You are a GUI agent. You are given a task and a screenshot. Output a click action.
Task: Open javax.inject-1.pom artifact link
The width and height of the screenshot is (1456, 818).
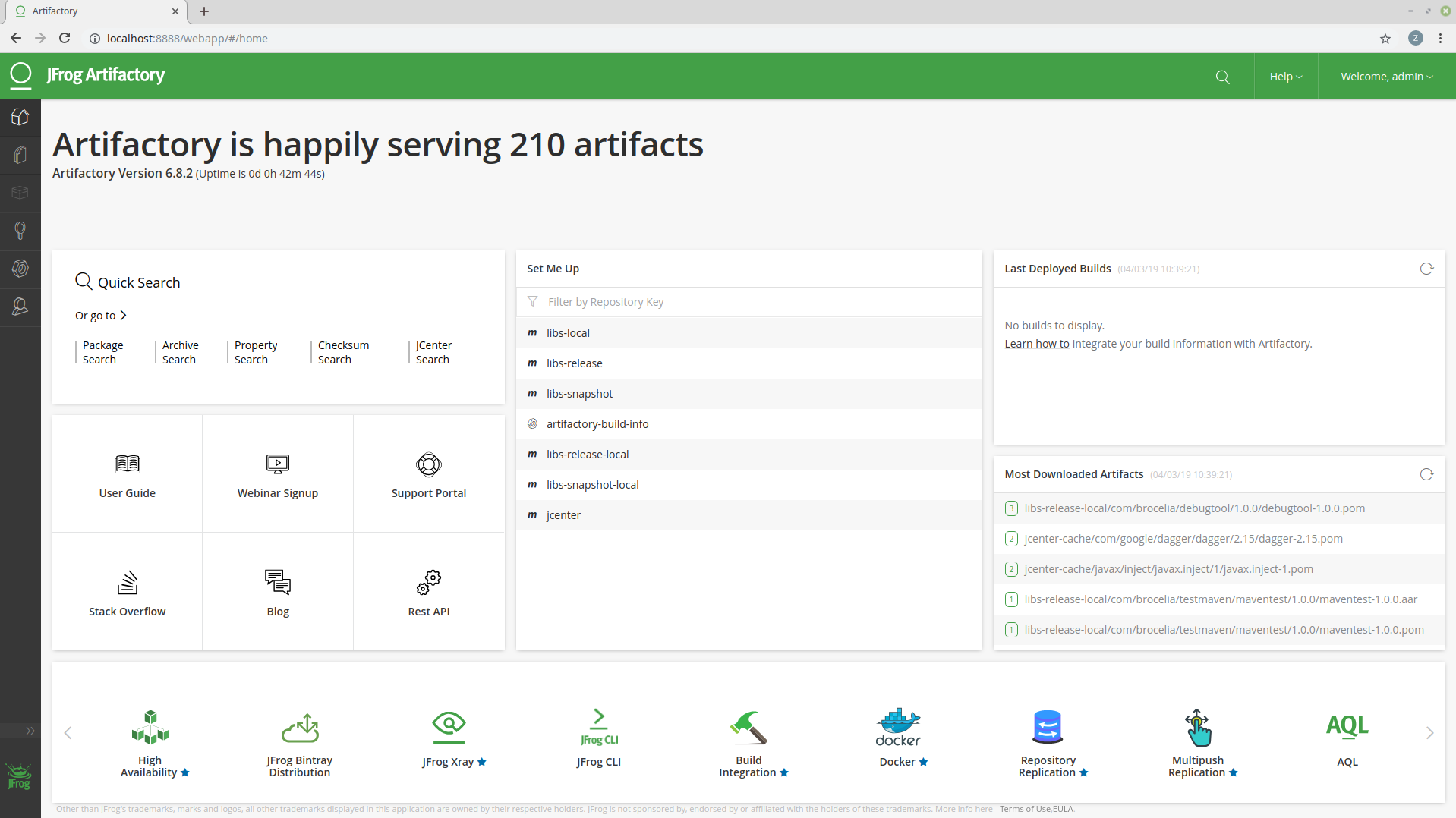tap(1168, 569)
